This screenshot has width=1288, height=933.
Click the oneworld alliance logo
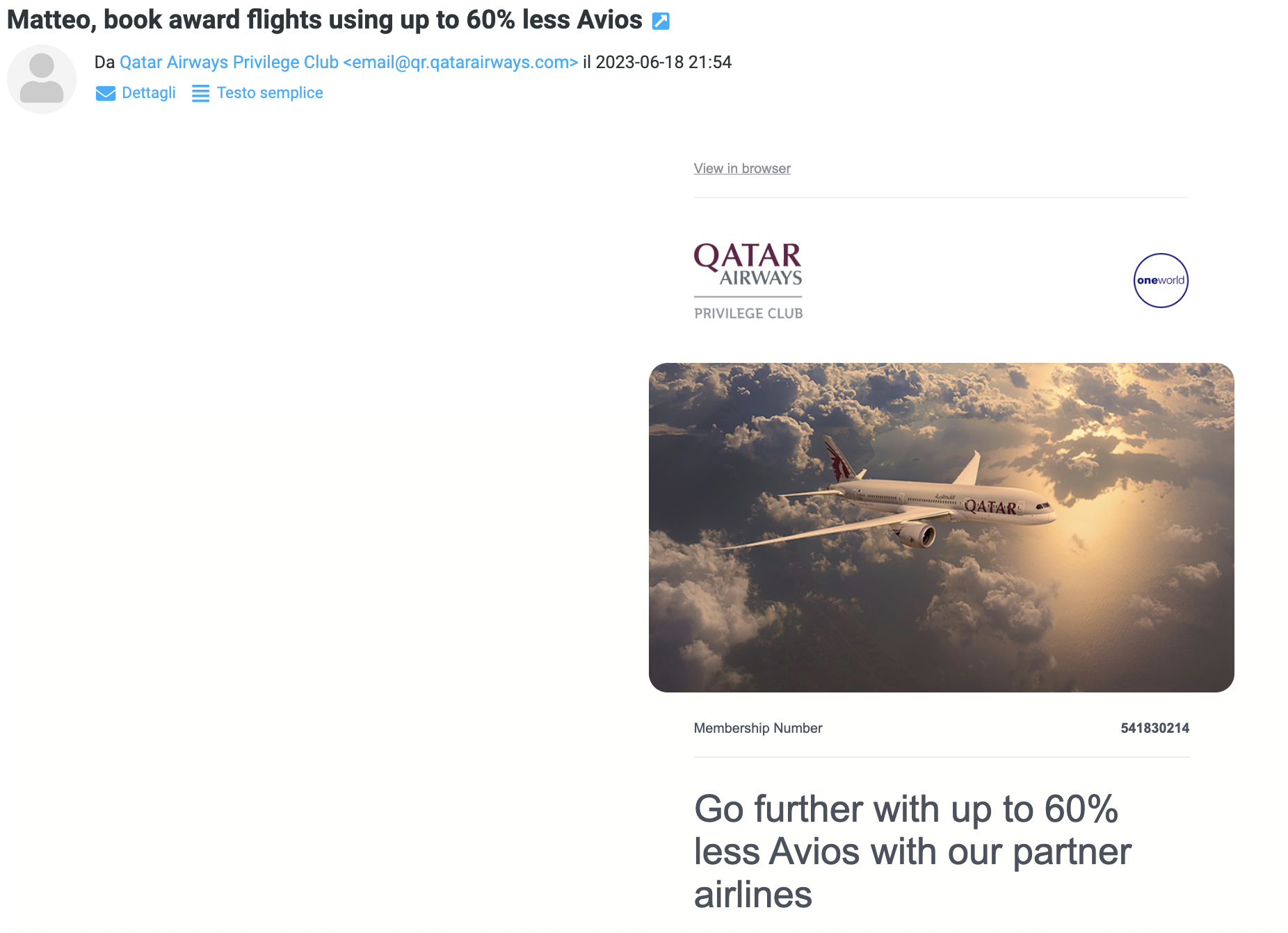(1161, 280)
